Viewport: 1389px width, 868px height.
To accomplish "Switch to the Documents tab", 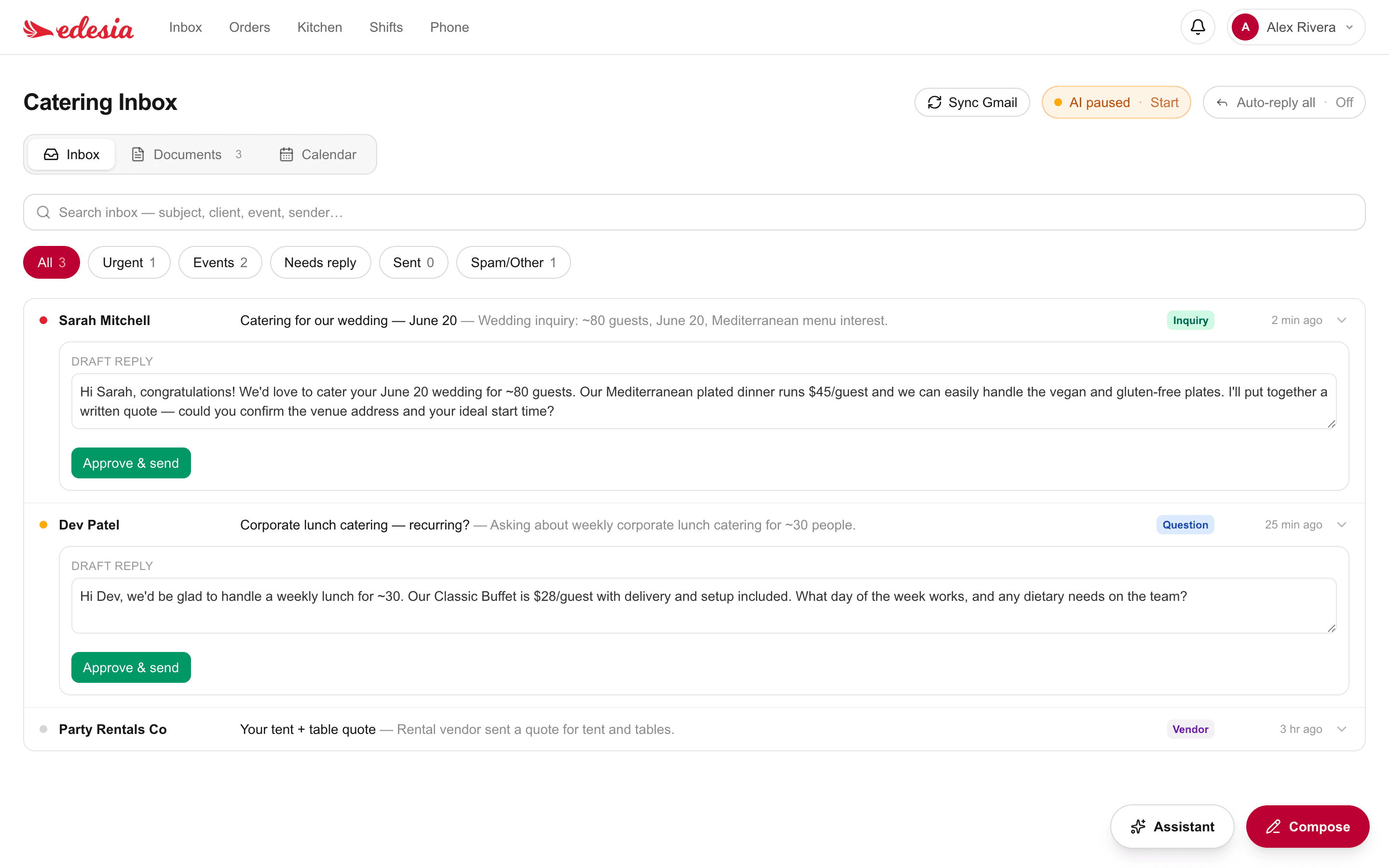I will coord(187,154).
